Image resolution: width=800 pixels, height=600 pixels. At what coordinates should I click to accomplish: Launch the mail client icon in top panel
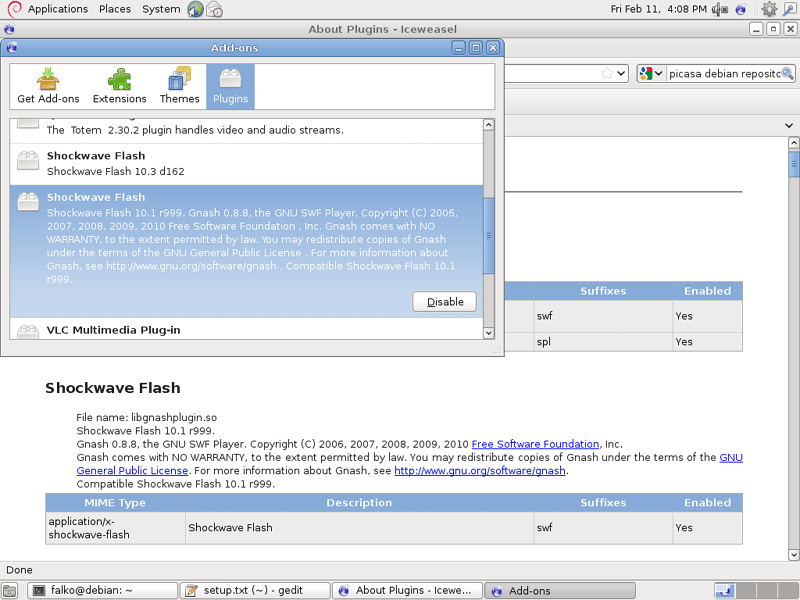pyautogui.click(x=215, y=9)
